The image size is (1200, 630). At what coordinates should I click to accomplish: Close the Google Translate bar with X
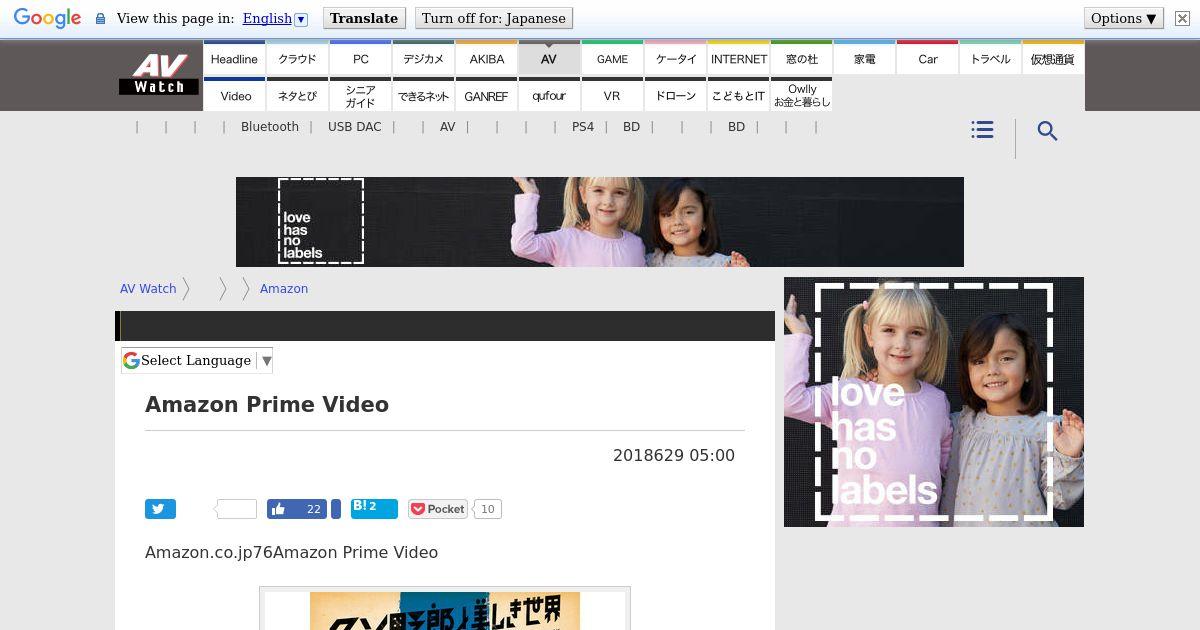point(1182,19)
